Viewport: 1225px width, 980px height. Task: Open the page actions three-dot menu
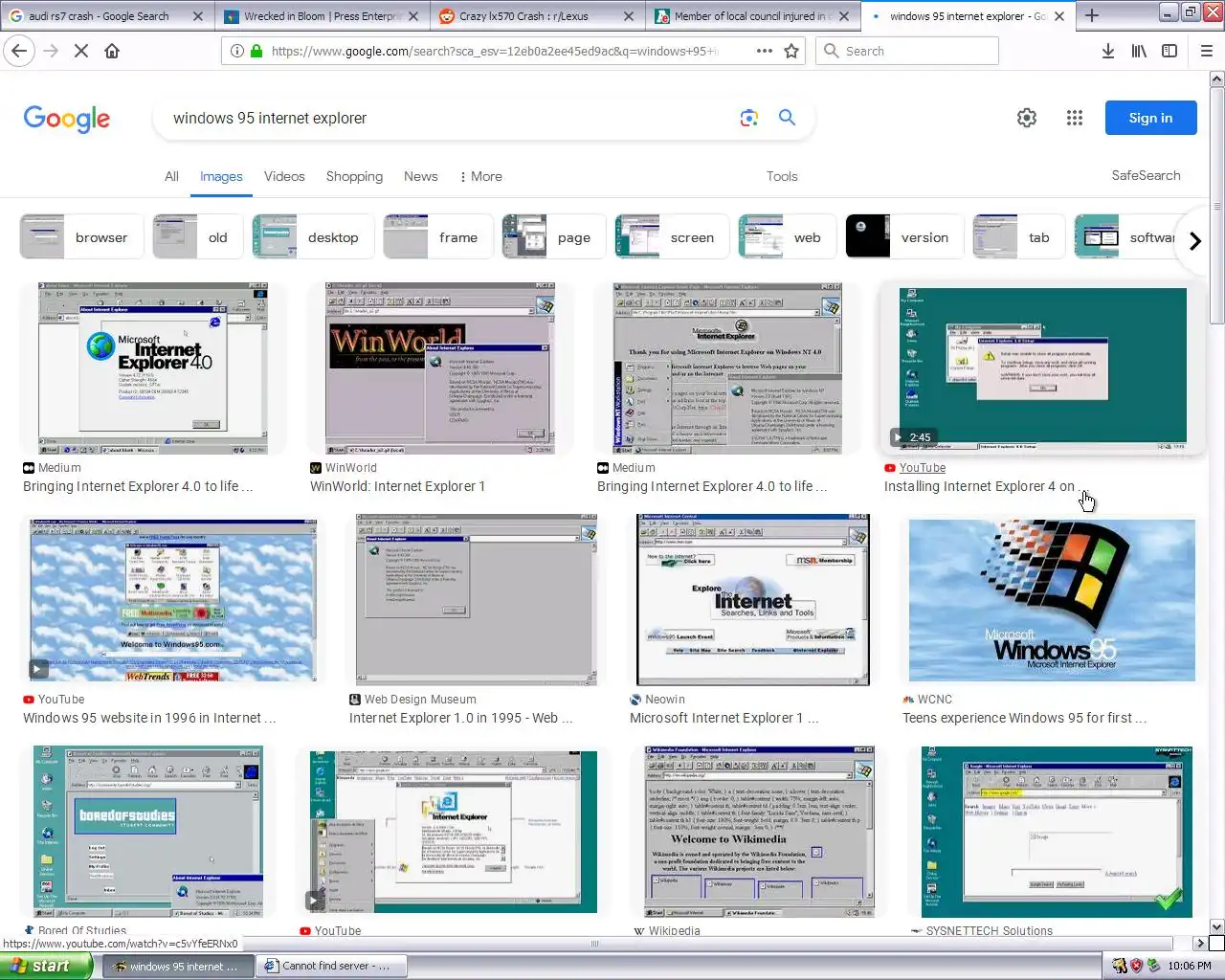coord(764,51)
